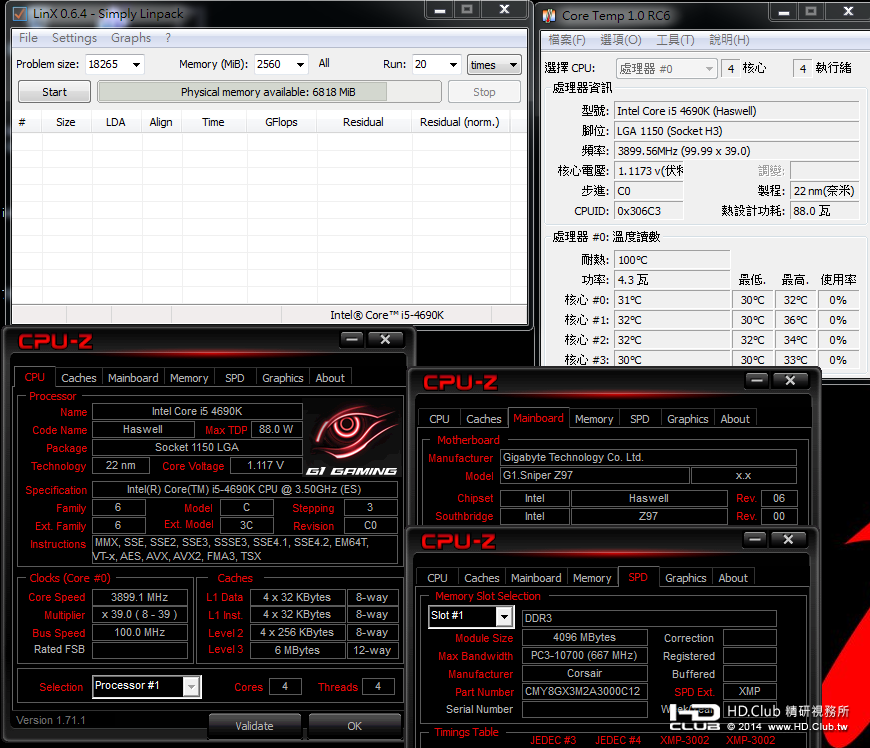
Task: Minimize the Core Temp window
Action: 783,11
